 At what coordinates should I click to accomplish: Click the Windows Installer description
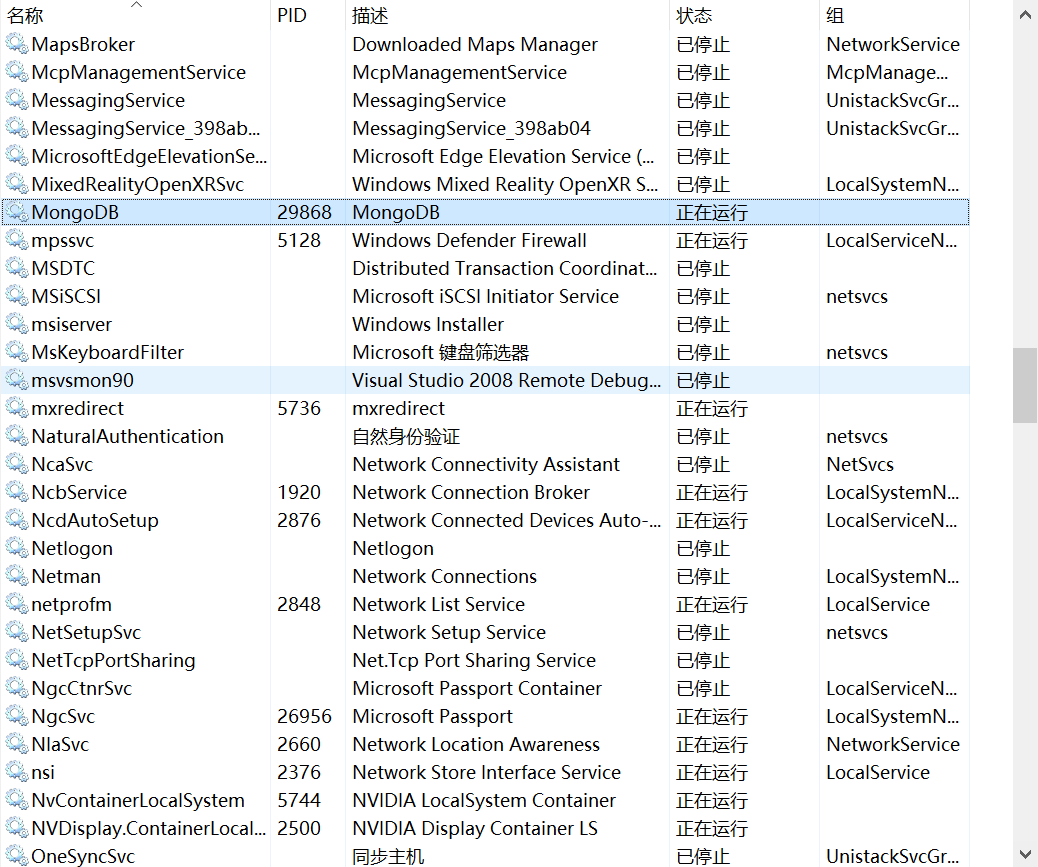tap(428, 324)
